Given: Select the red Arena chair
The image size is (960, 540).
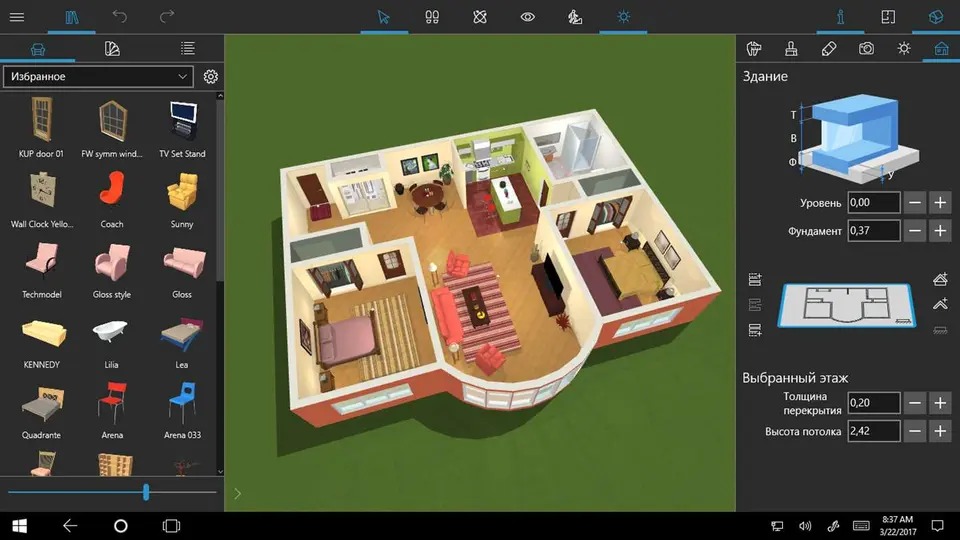Looking at the screenshot, I should pos(112,410).
